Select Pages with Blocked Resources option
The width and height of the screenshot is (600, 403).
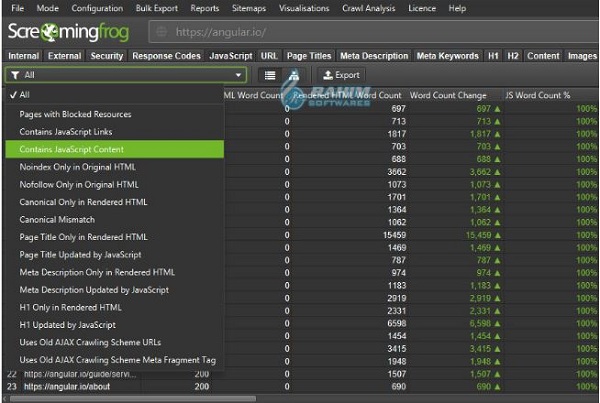click(x=75, y=114)
